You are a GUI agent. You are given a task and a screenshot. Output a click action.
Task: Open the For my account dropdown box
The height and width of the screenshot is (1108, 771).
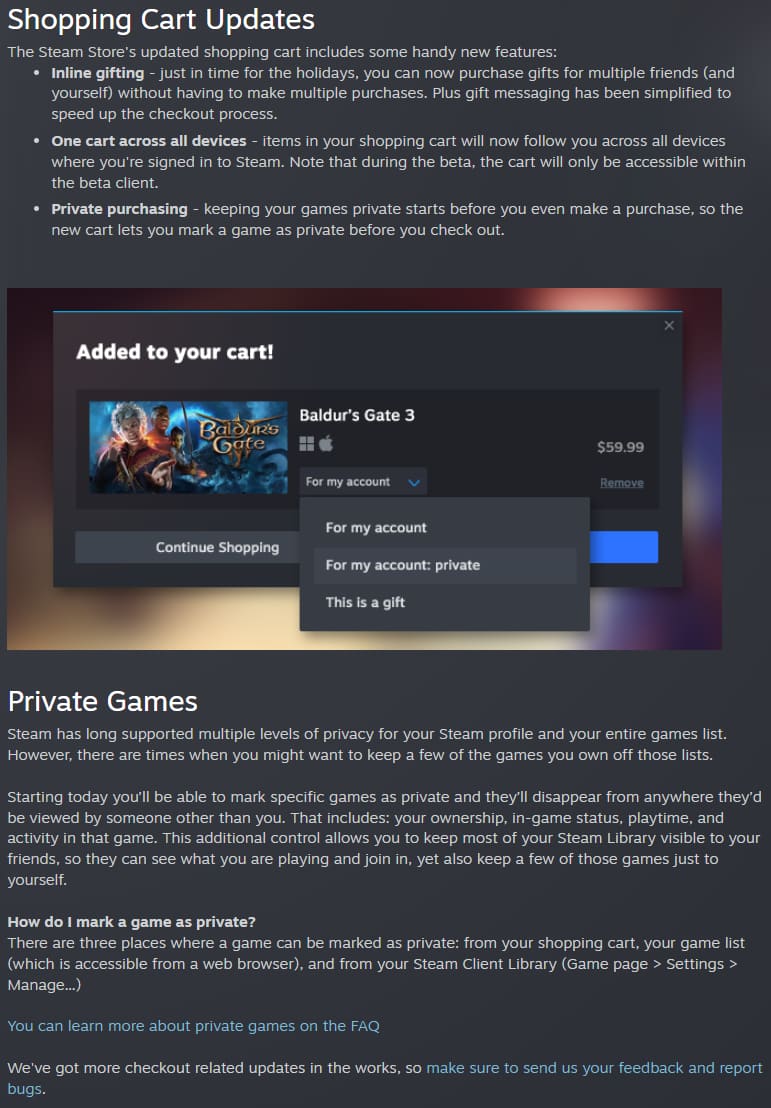[x=363, y=482]
